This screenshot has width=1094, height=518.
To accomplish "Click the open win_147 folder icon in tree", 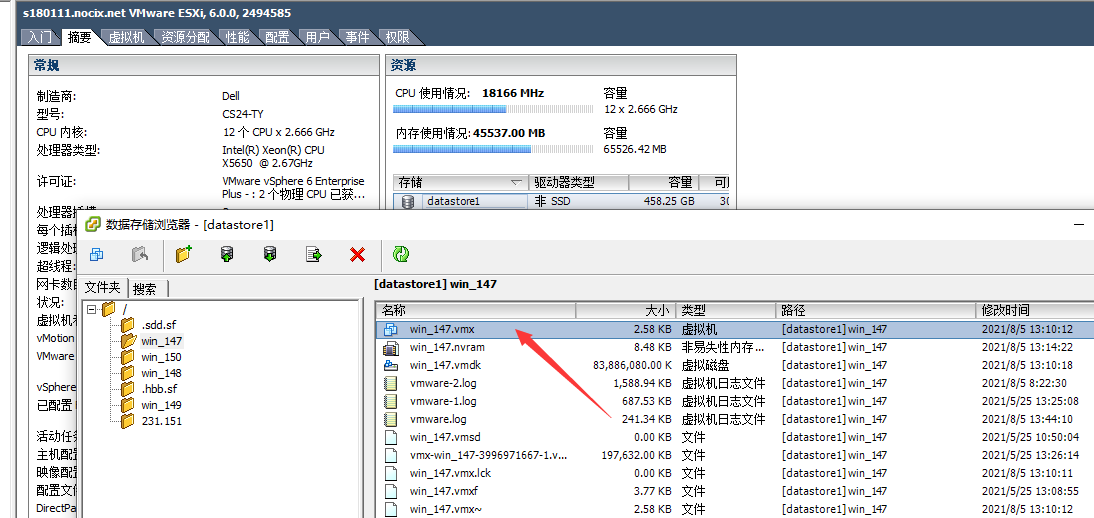I will pos(128,341).
